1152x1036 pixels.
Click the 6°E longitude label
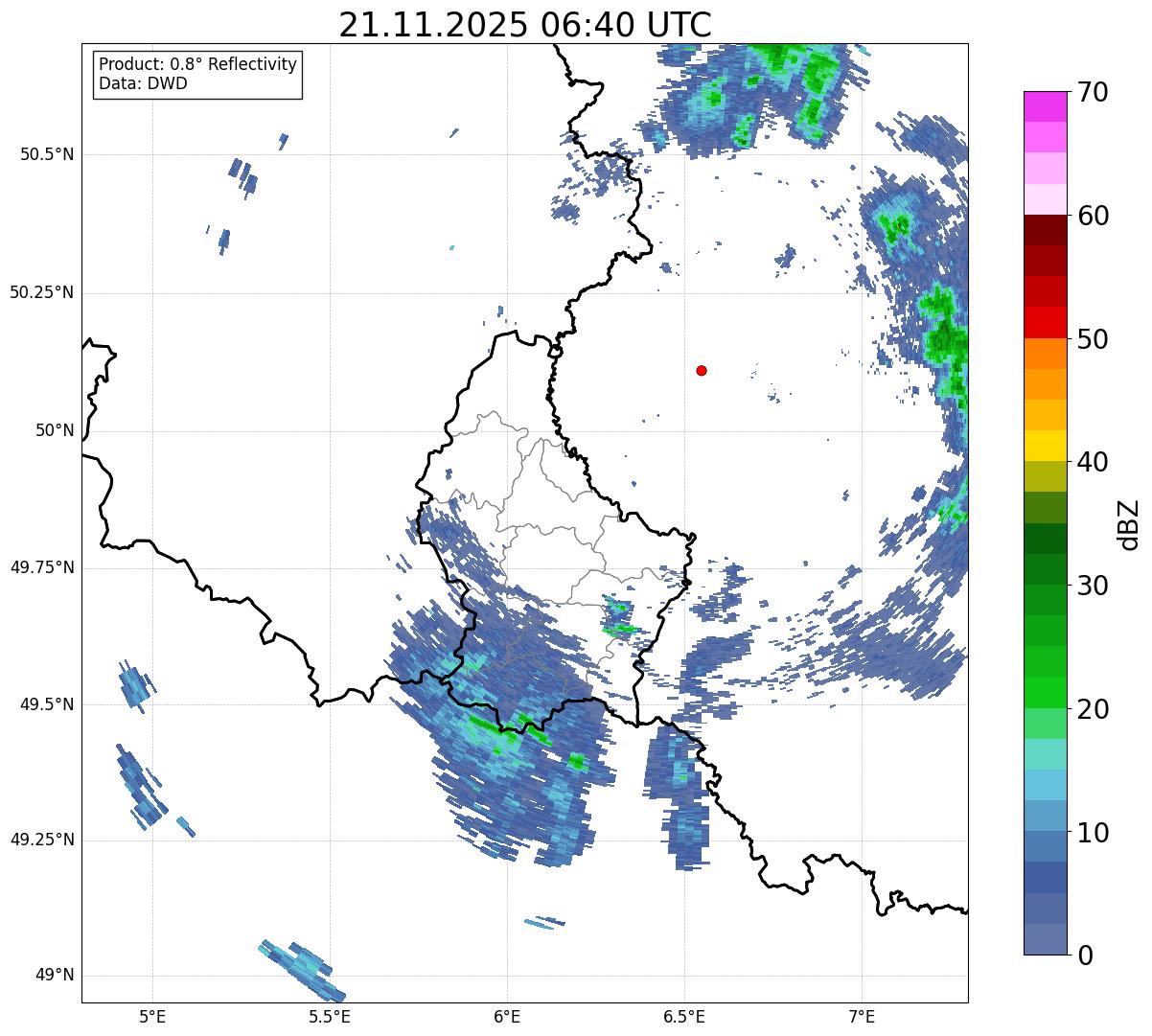point(507,1017)
